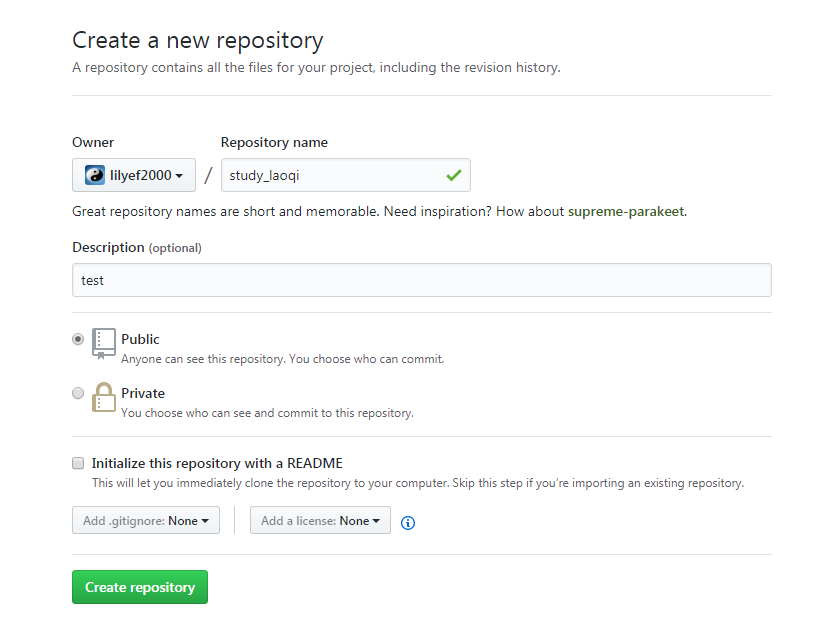Screen dimensions: 824x643
Task: Click the green checkmark in repository name field
Action: point(454,175)
